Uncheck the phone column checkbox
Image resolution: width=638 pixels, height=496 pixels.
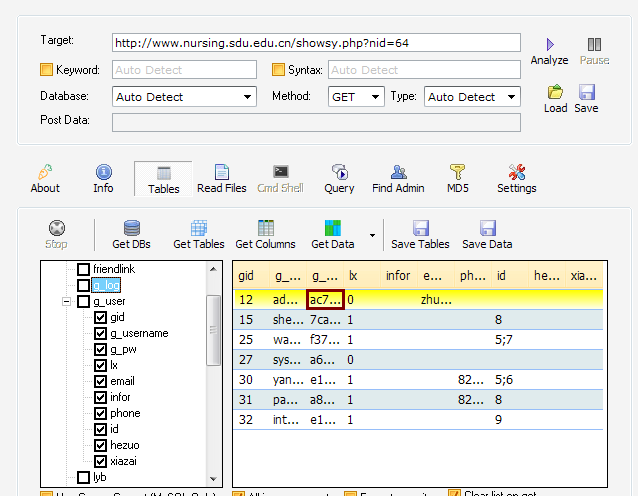click(101, 413)
